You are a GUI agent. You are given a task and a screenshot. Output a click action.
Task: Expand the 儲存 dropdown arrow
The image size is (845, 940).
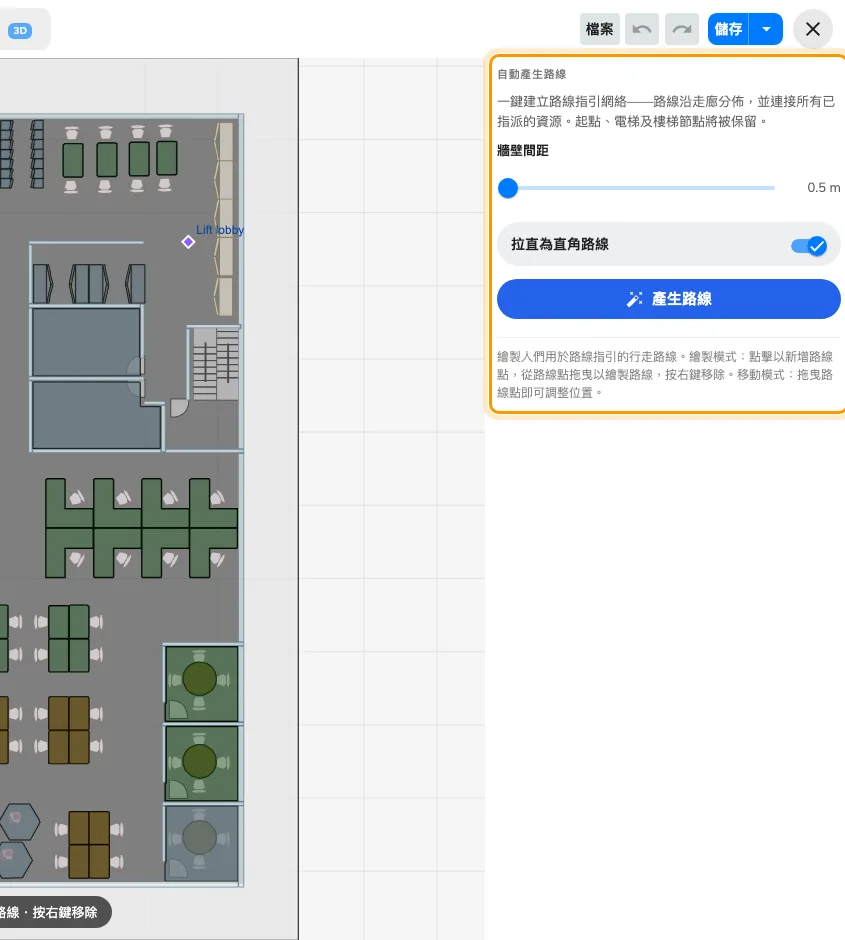click(x=766, y=29)
